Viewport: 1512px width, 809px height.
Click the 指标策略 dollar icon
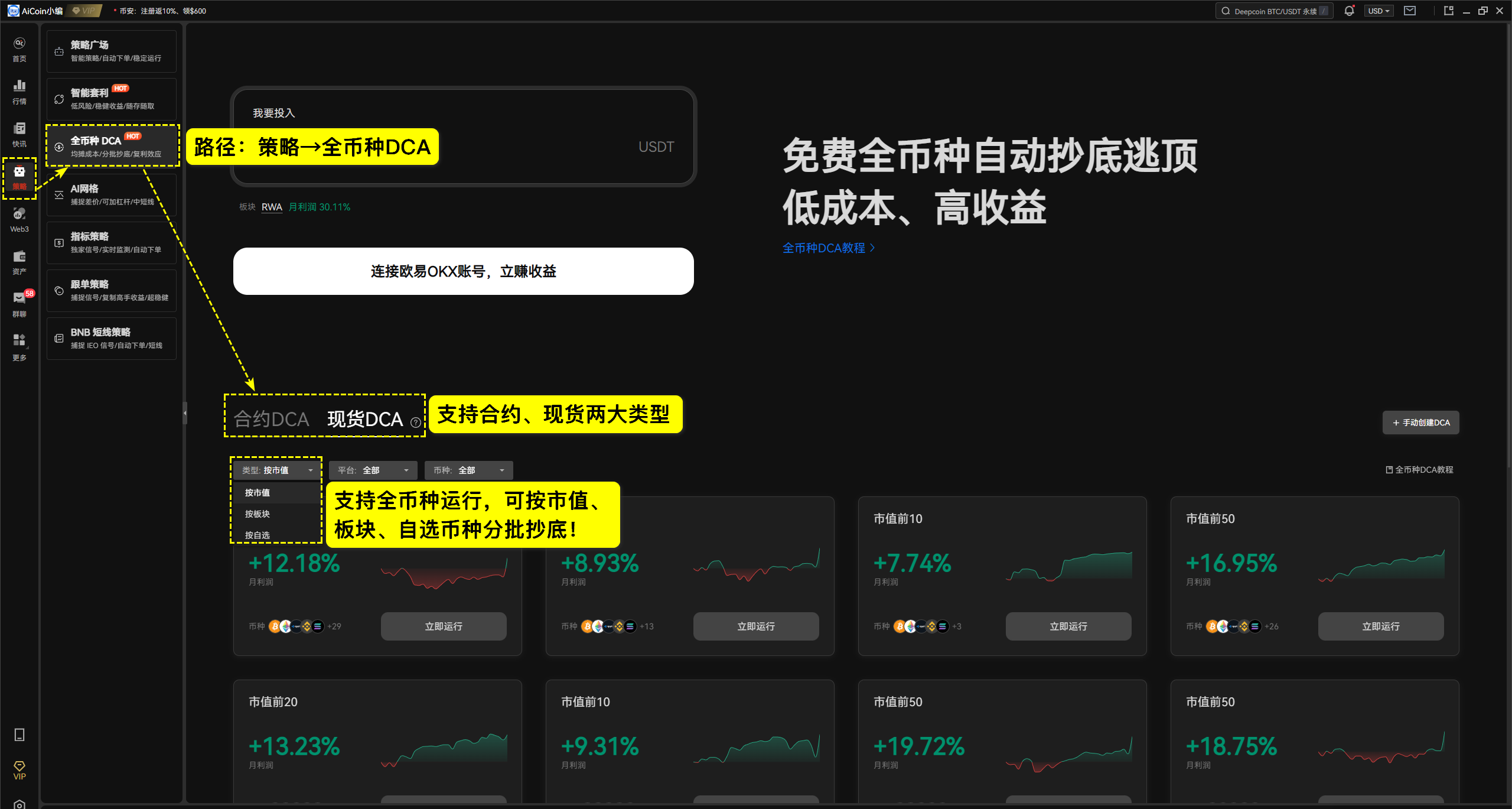(x=59, y=243)
